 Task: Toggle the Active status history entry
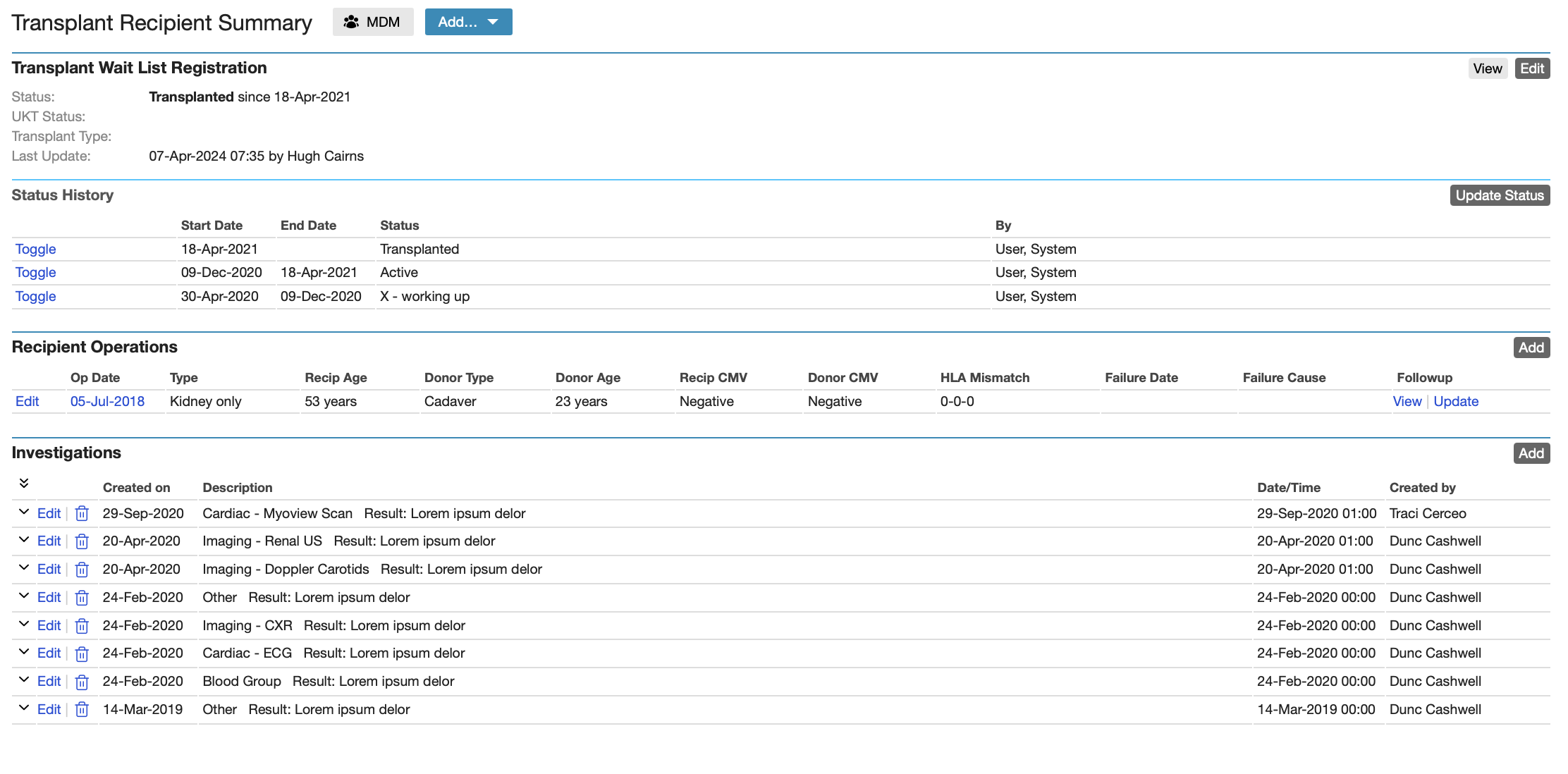pos(35,272)
